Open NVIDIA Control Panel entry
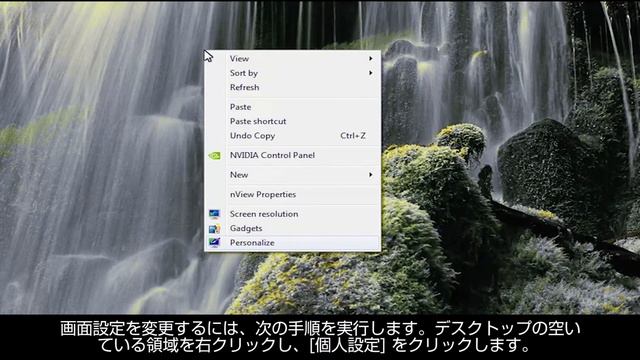 click(x=292, y=155)
